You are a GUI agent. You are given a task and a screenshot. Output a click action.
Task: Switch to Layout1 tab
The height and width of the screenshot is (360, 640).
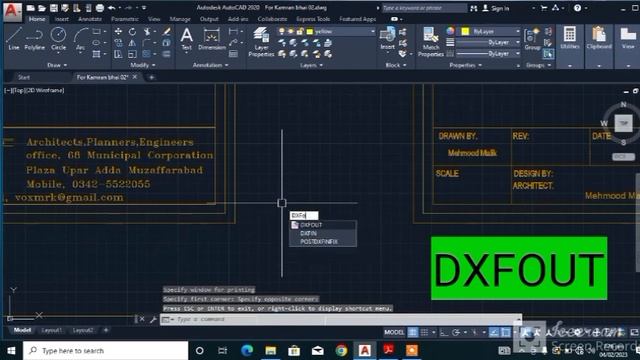pyautogui.click(x=51, y=330)
